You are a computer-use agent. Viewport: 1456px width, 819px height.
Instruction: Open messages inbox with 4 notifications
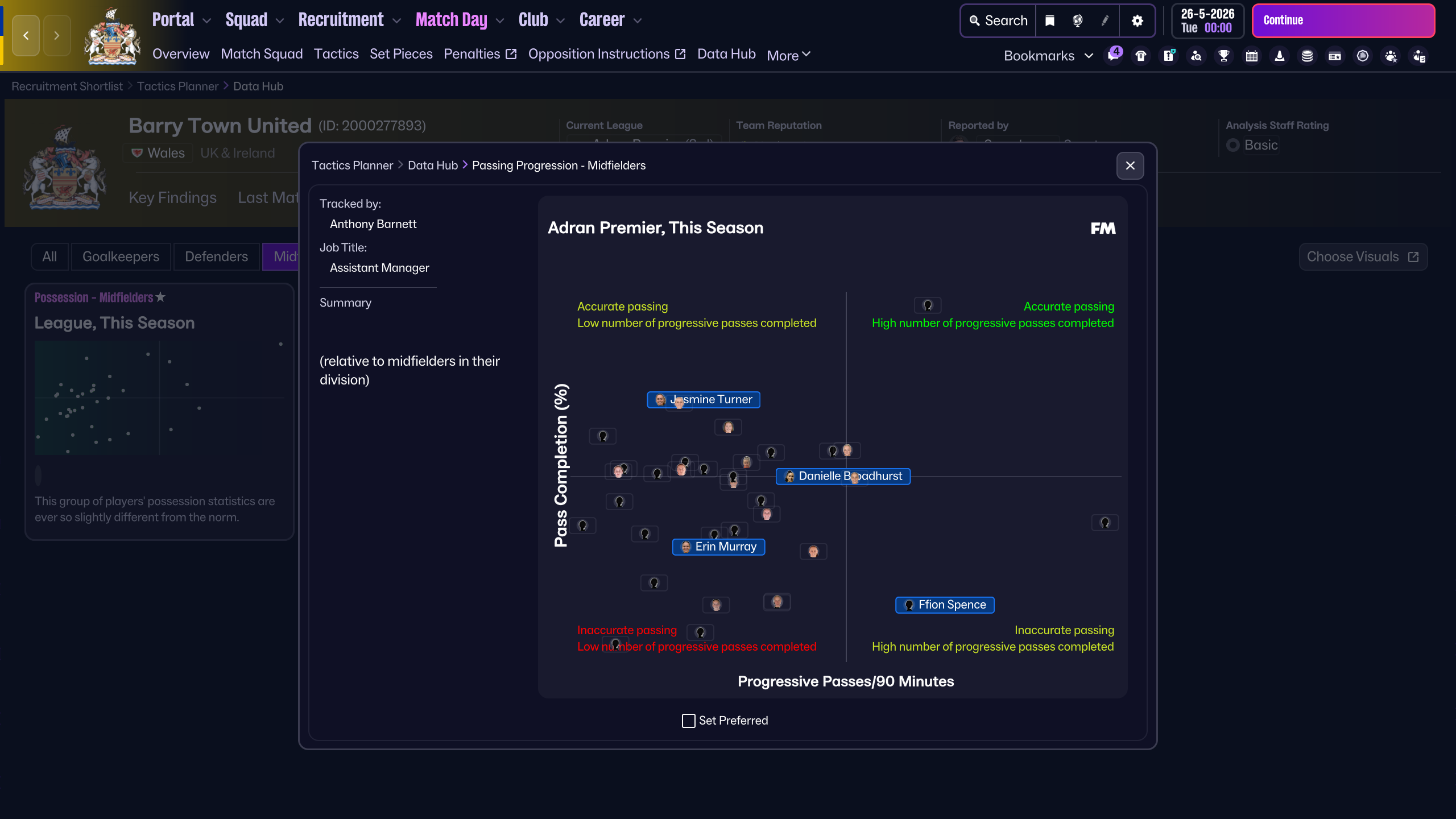pos(1112,56)
